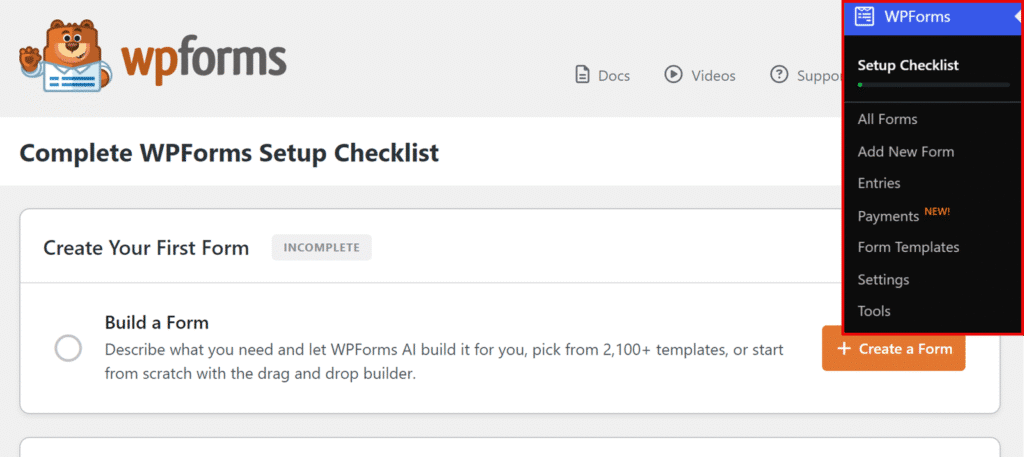Viewport: 1024px width, 457px height.
Task: Open the WPForms sidebar menu header
Action: [x=933, y=18]
